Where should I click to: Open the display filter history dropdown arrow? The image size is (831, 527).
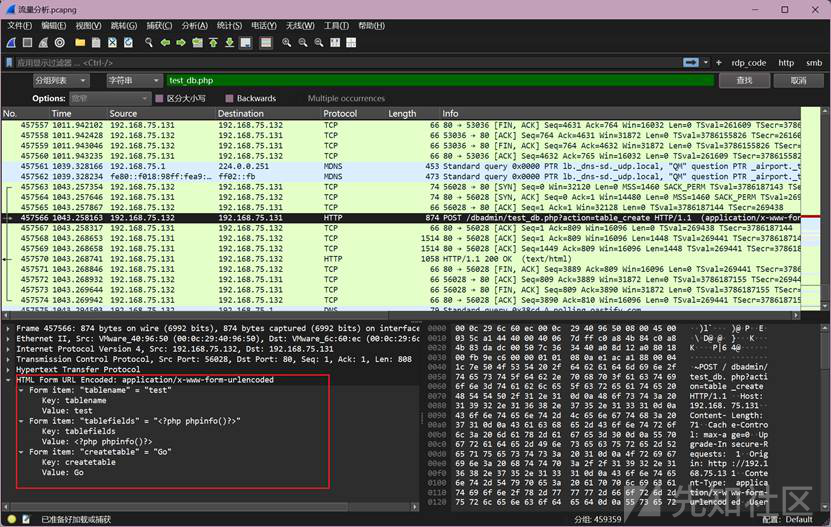coord(706,63)
